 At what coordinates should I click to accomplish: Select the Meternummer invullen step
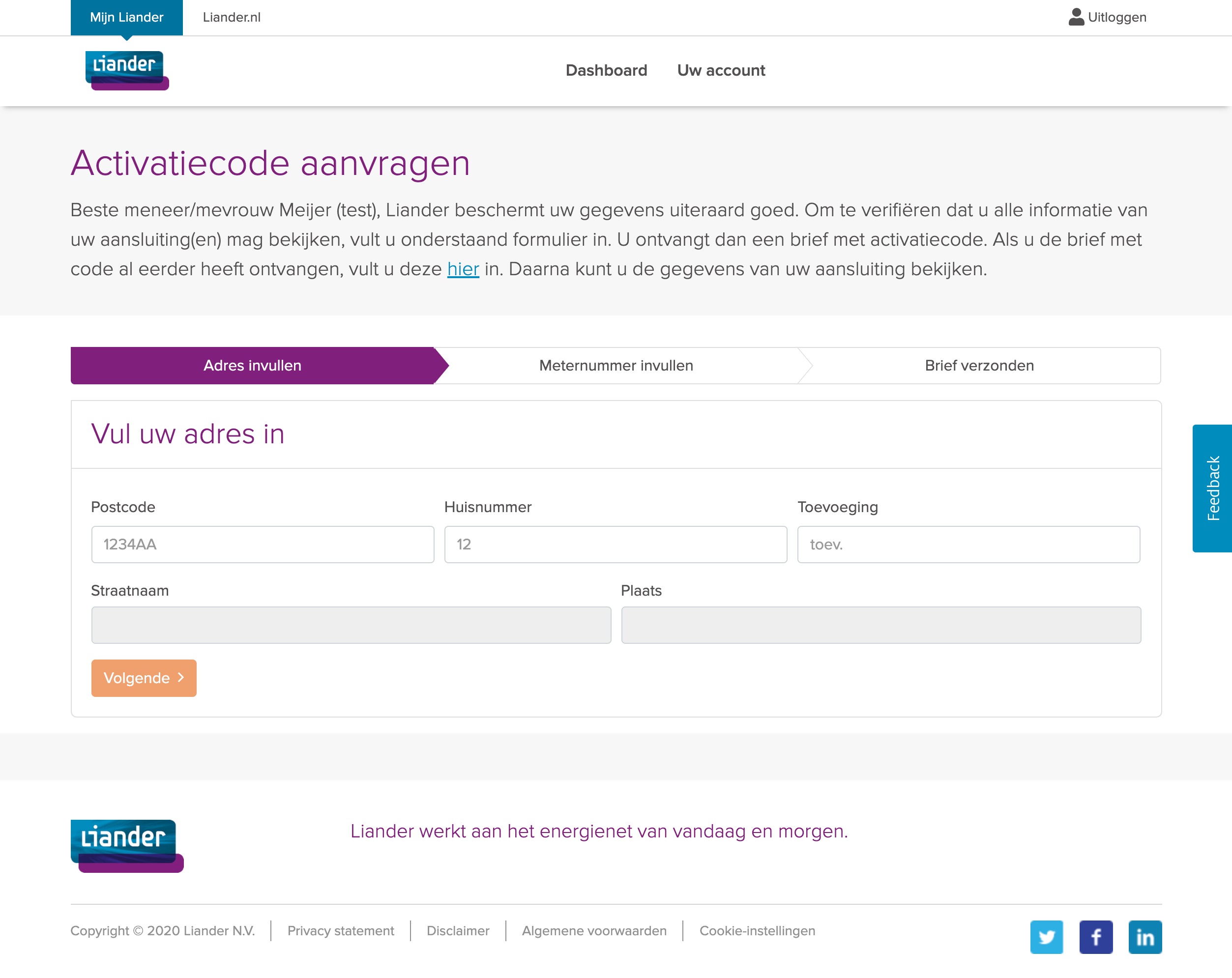[x=616, y=366]
